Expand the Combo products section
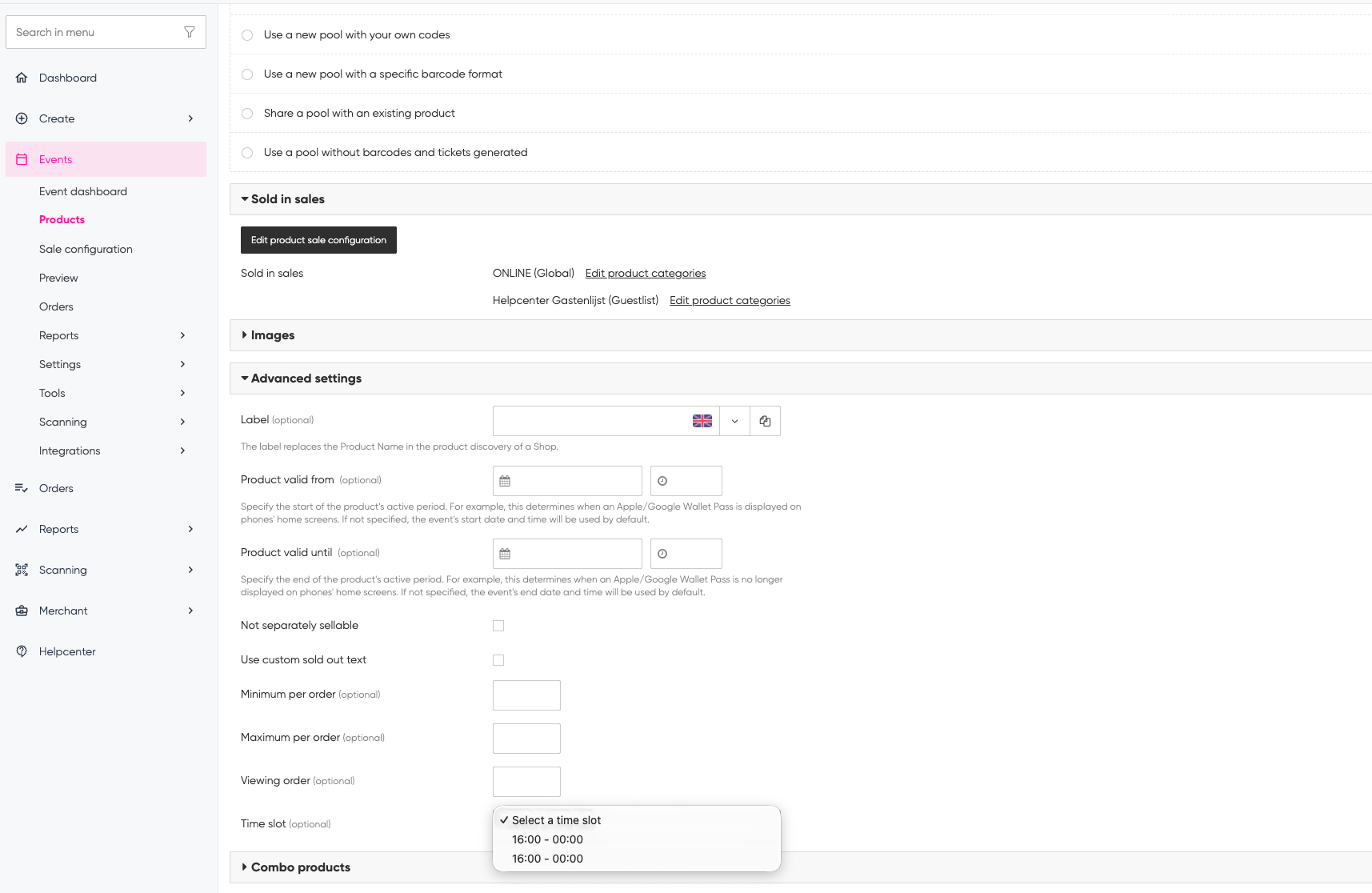The width and height of the screenshot is (1372, 893). click(x=300, y=867)
